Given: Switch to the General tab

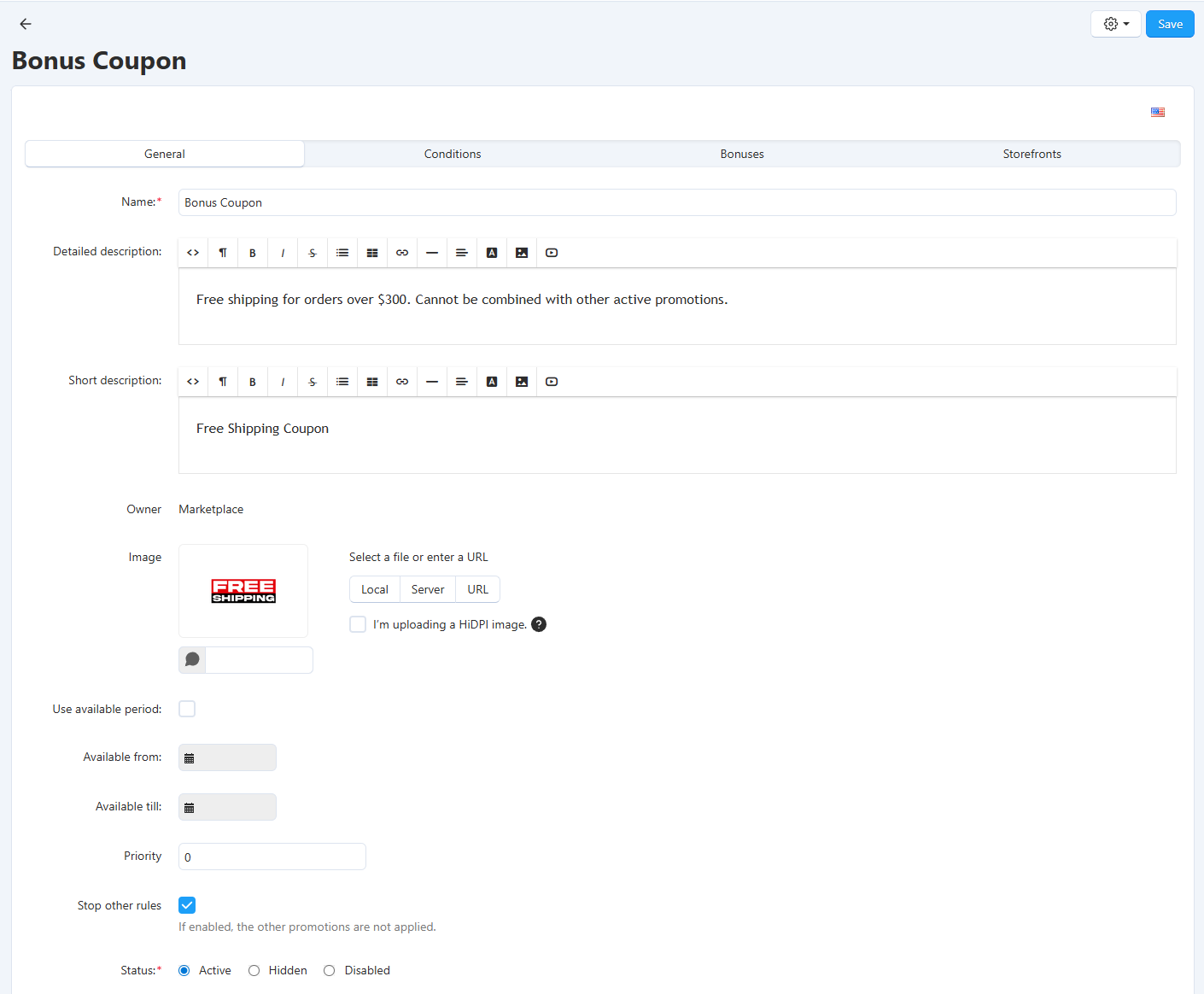Looking at the screenshot, I should click(165, 154).
